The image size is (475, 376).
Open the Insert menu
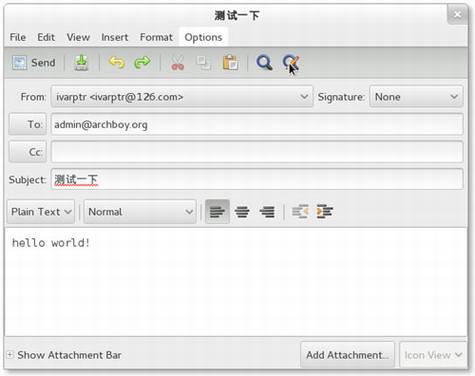coord(115,37)
